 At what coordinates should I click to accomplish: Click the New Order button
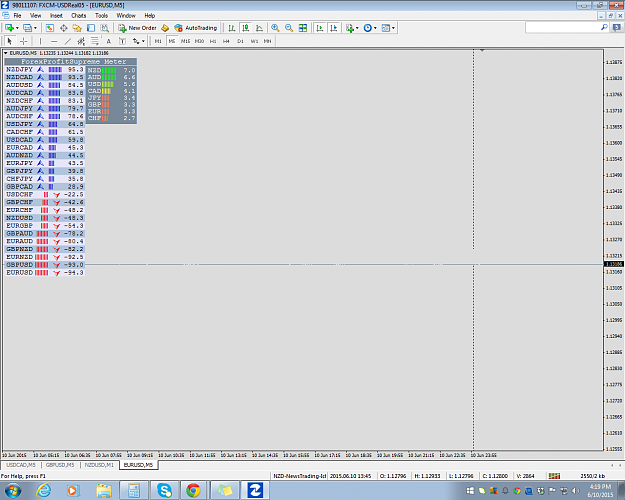[x=138, y=28]
